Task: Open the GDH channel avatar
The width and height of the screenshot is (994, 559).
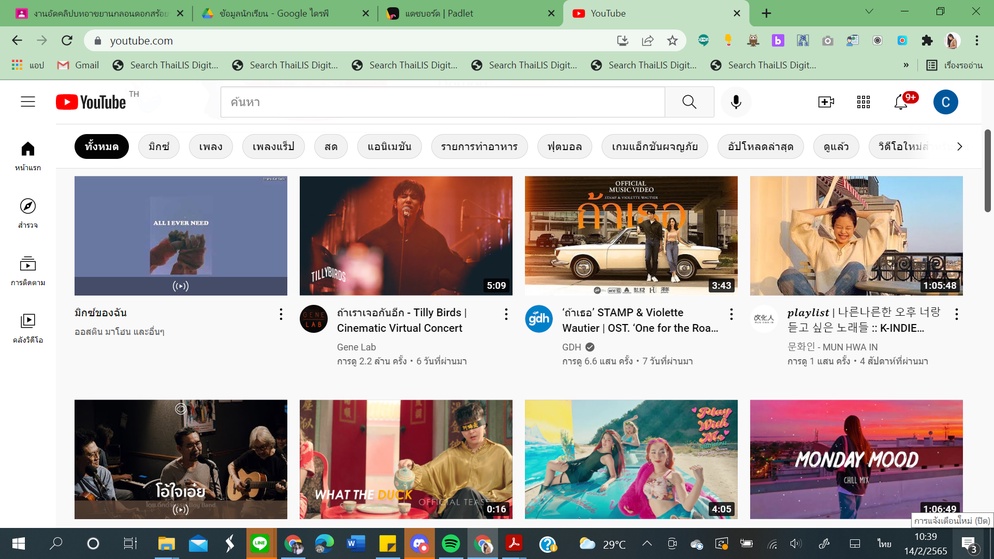Action: [539, 318]
